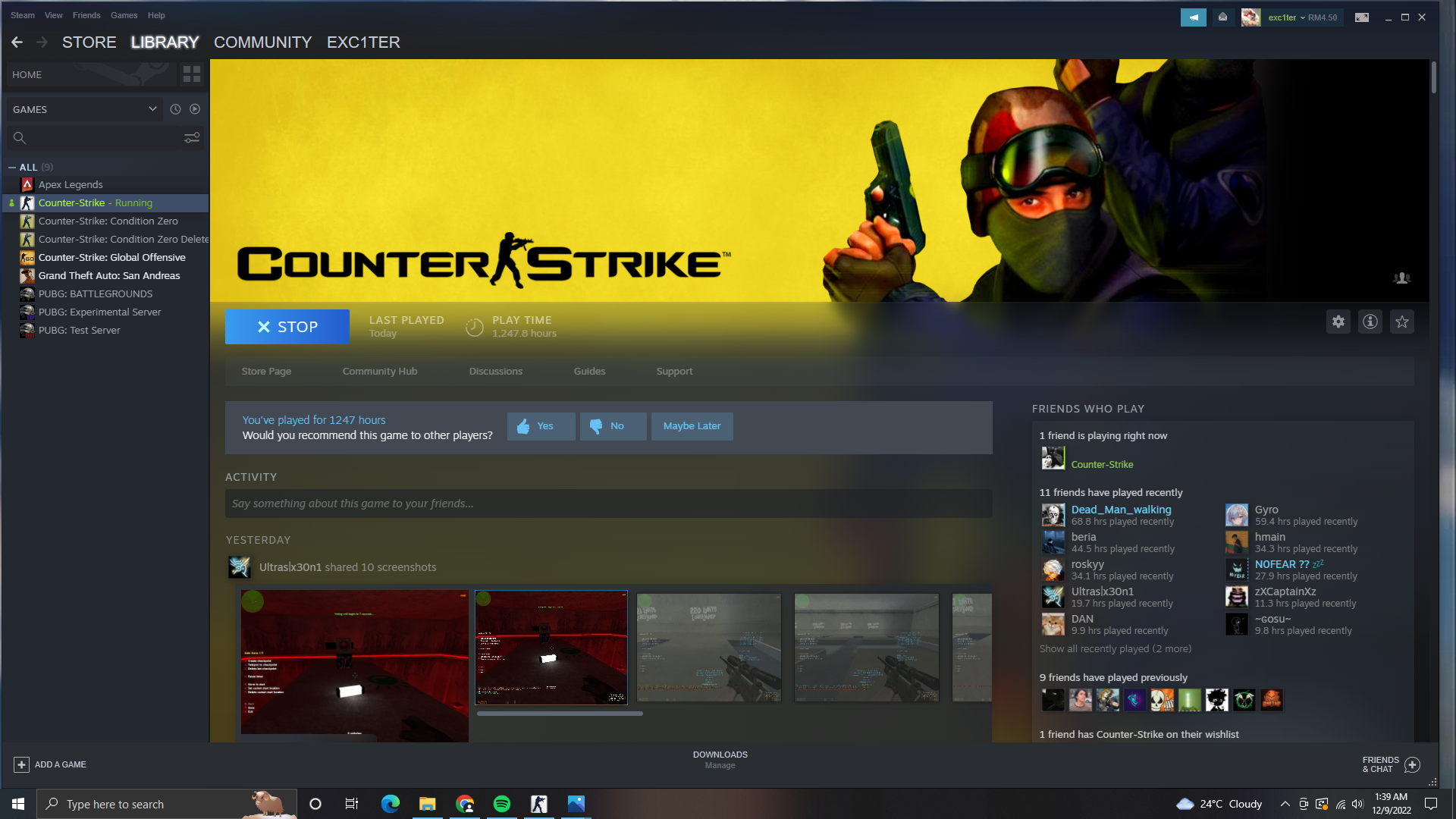
Task: Switch library to grid collections view
Action: point(192,74)
